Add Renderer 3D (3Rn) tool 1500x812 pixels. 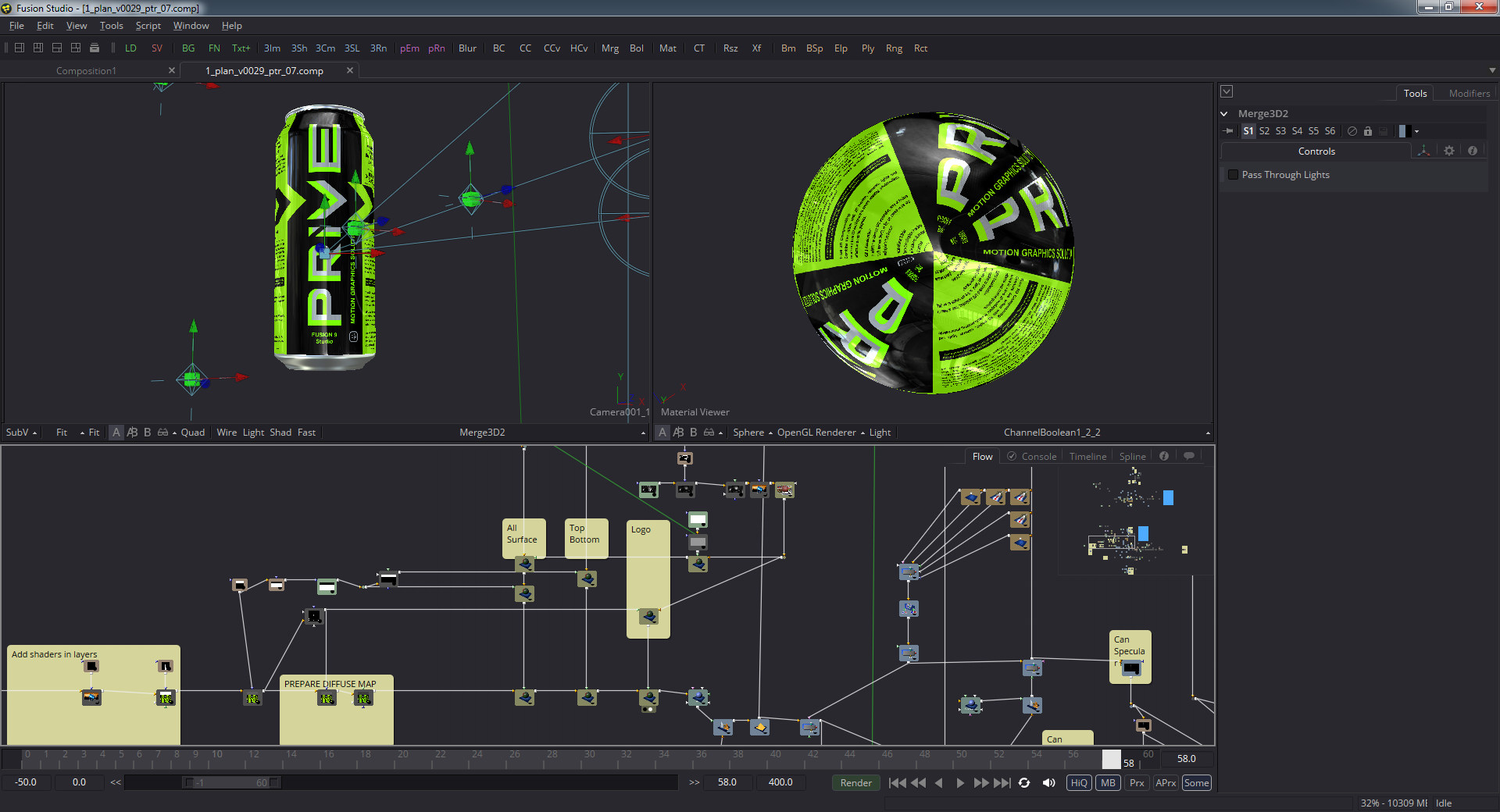click(378, 48)
